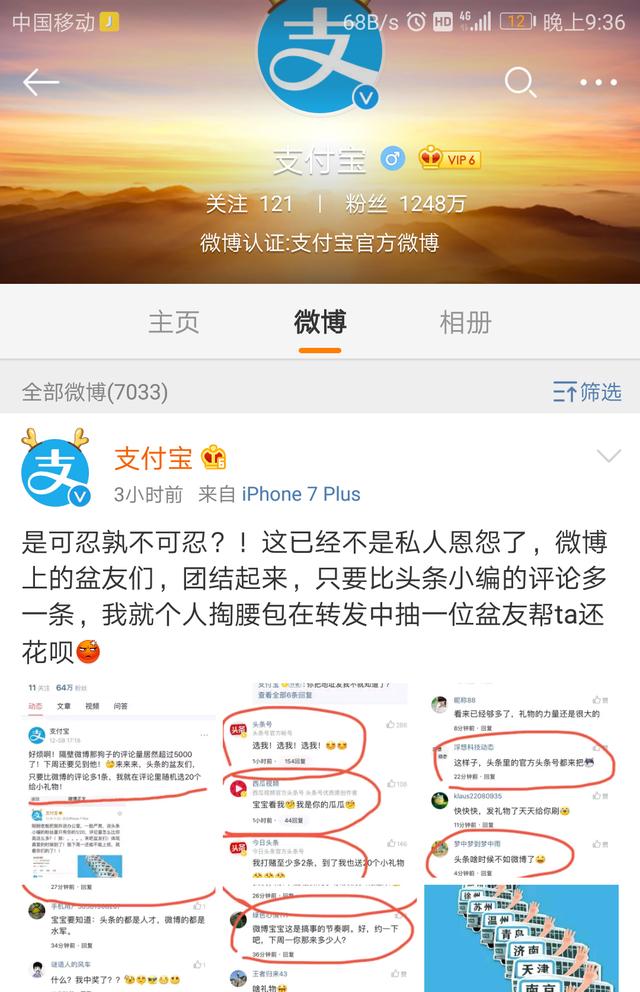Tap the post author's antler avatar
The height and width of the screenshot is (992, 640).
[x=55, y=467]
